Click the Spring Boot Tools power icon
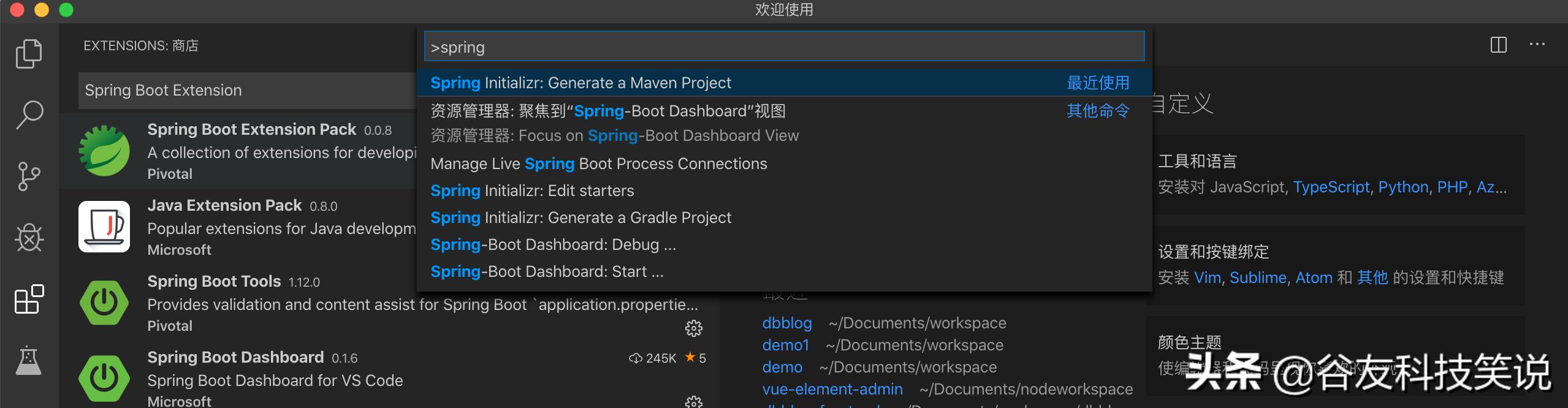Viewport: 1568px width, 408px height. click(x=104, y=303)
